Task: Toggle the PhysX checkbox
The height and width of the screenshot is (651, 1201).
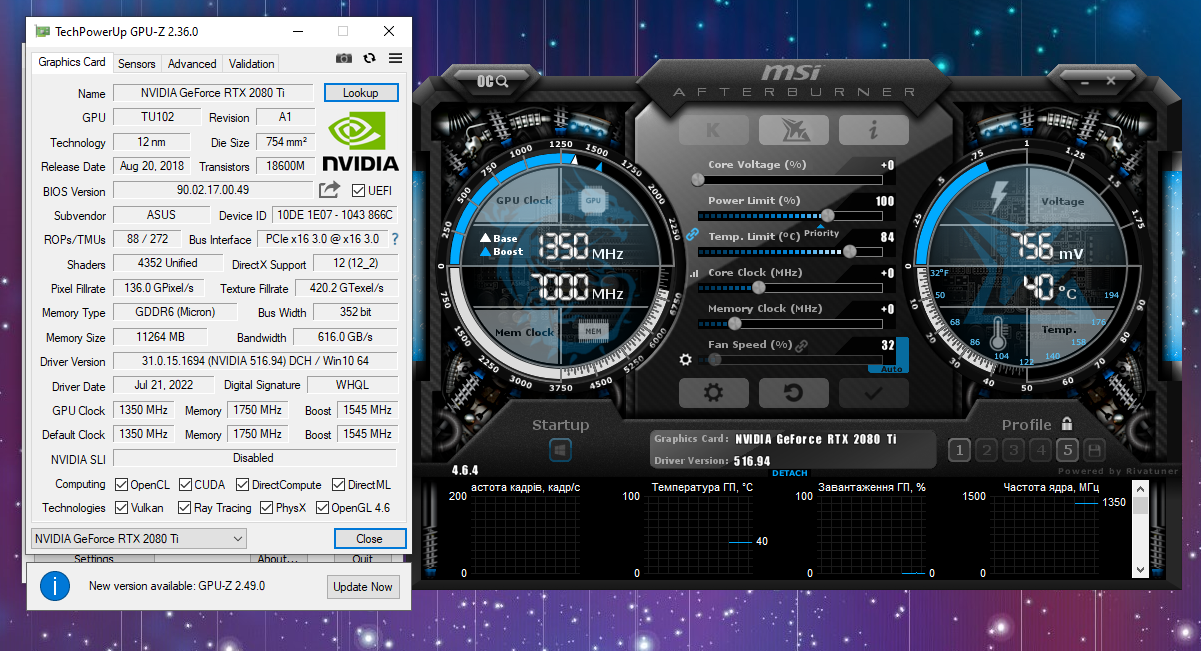Action: click(x=267, y=508)
